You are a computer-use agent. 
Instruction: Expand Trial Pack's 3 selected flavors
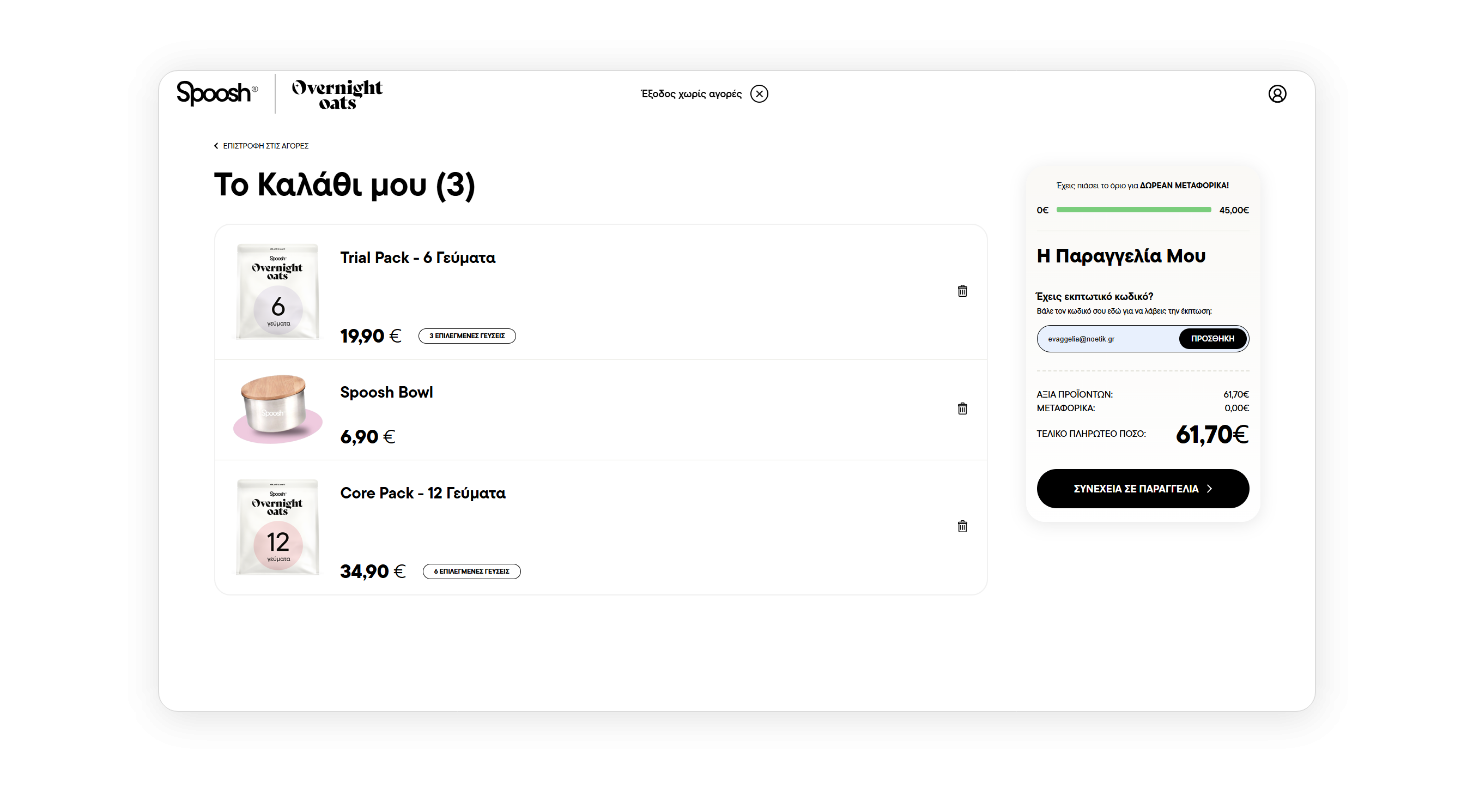467,336
